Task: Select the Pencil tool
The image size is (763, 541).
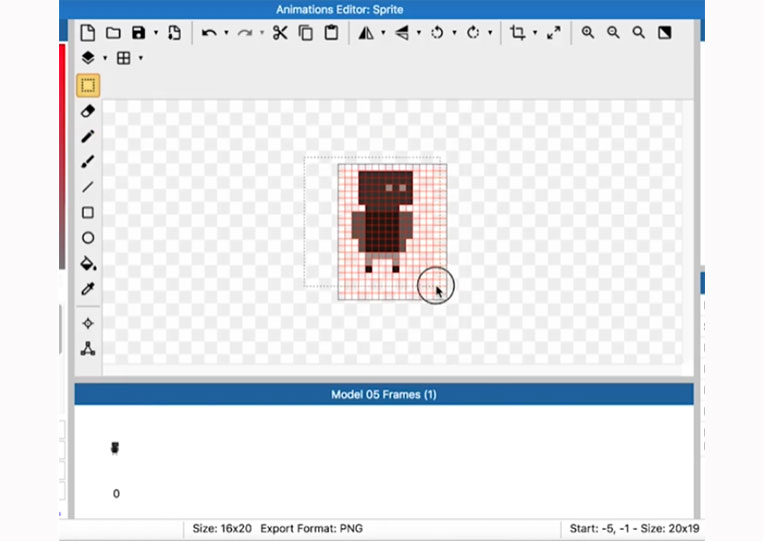Action: click(88, 137)
